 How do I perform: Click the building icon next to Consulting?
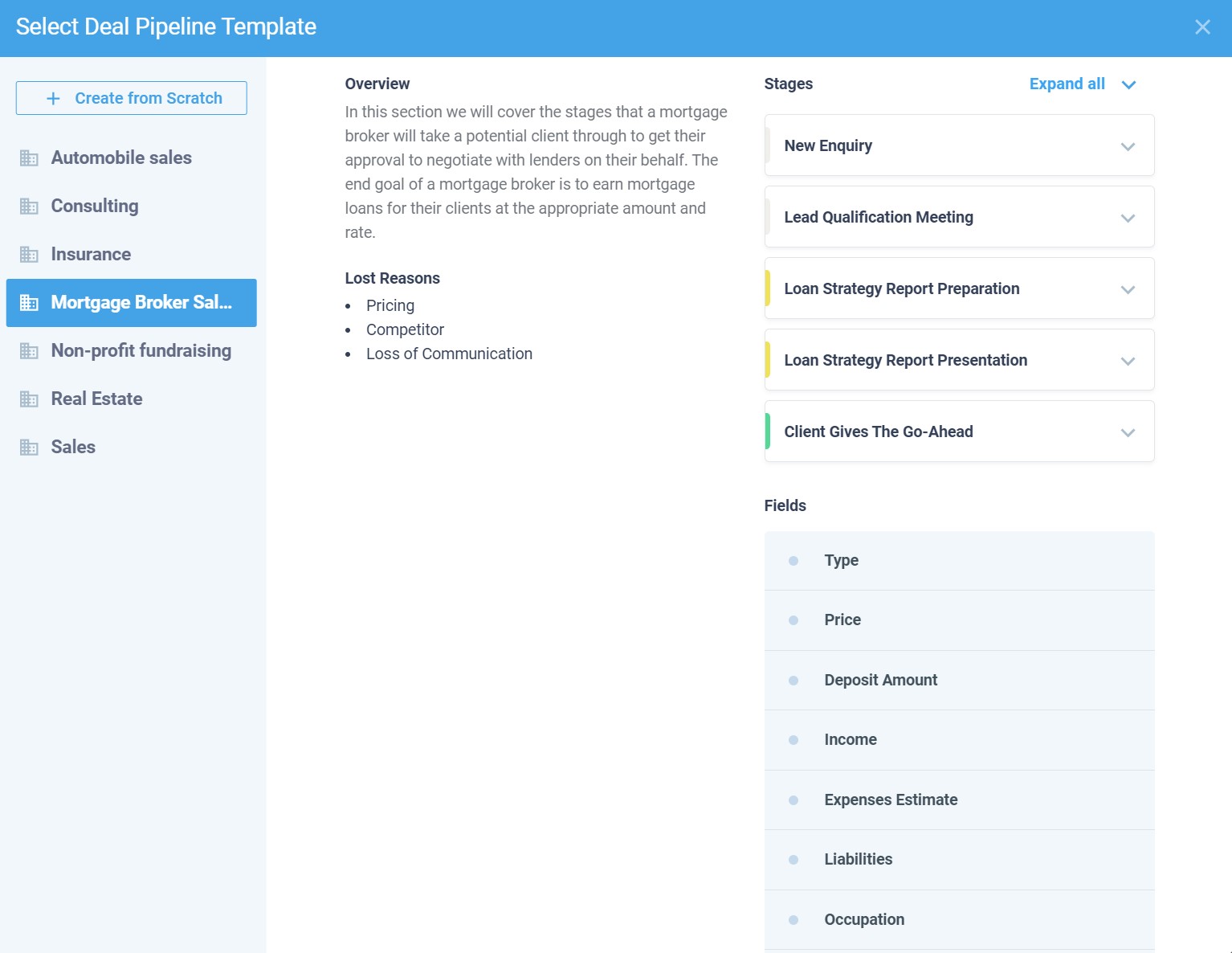point(29,207)
